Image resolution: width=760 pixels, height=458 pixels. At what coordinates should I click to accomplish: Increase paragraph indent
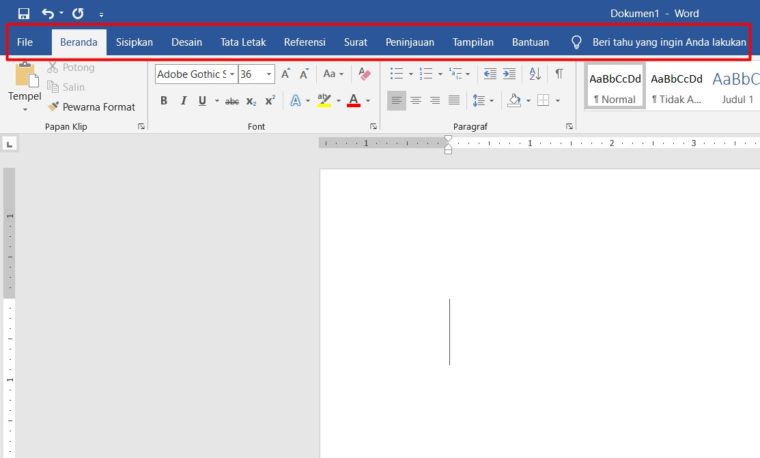pos(509,74)
